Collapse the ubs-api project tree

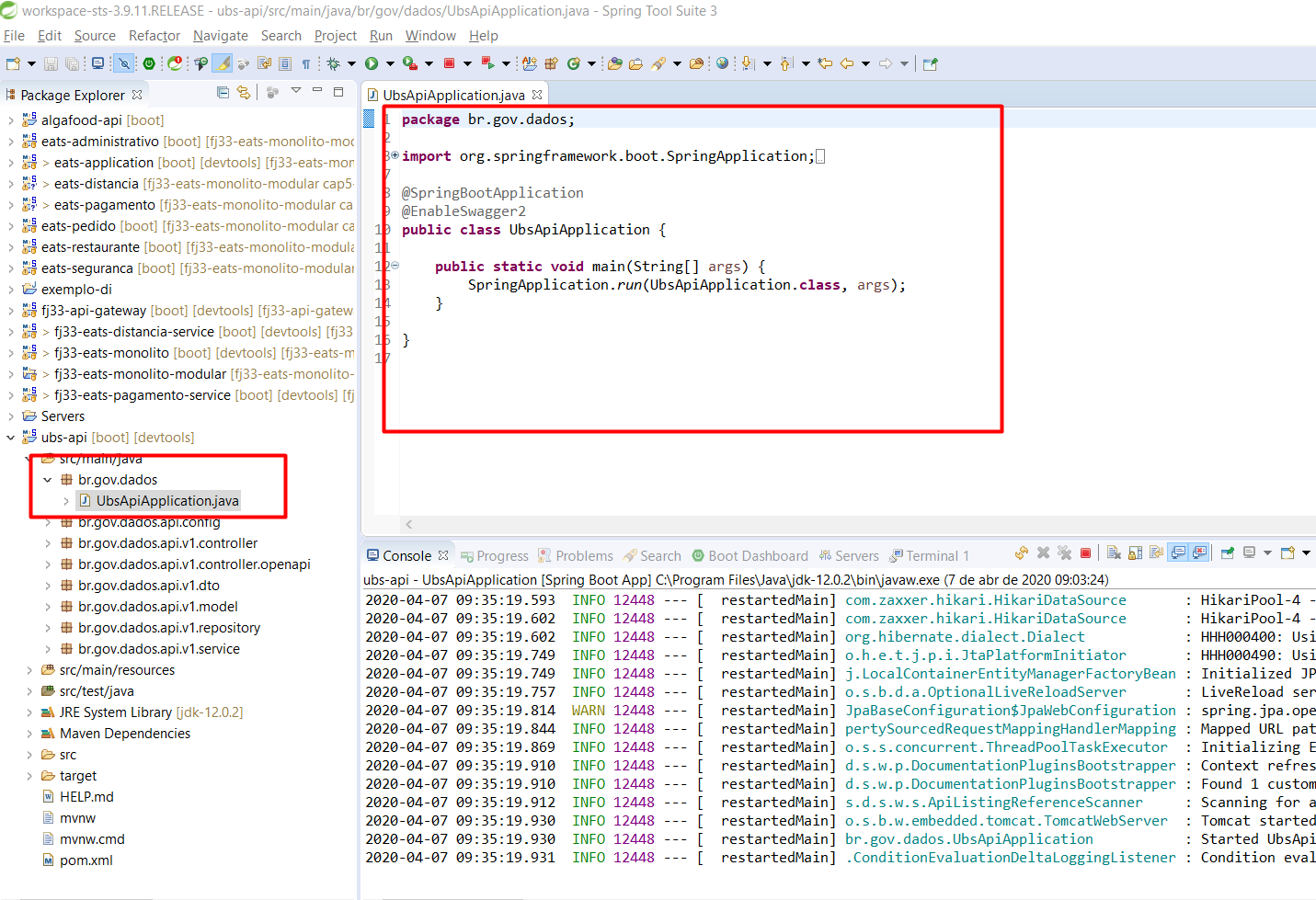[10, 438]
